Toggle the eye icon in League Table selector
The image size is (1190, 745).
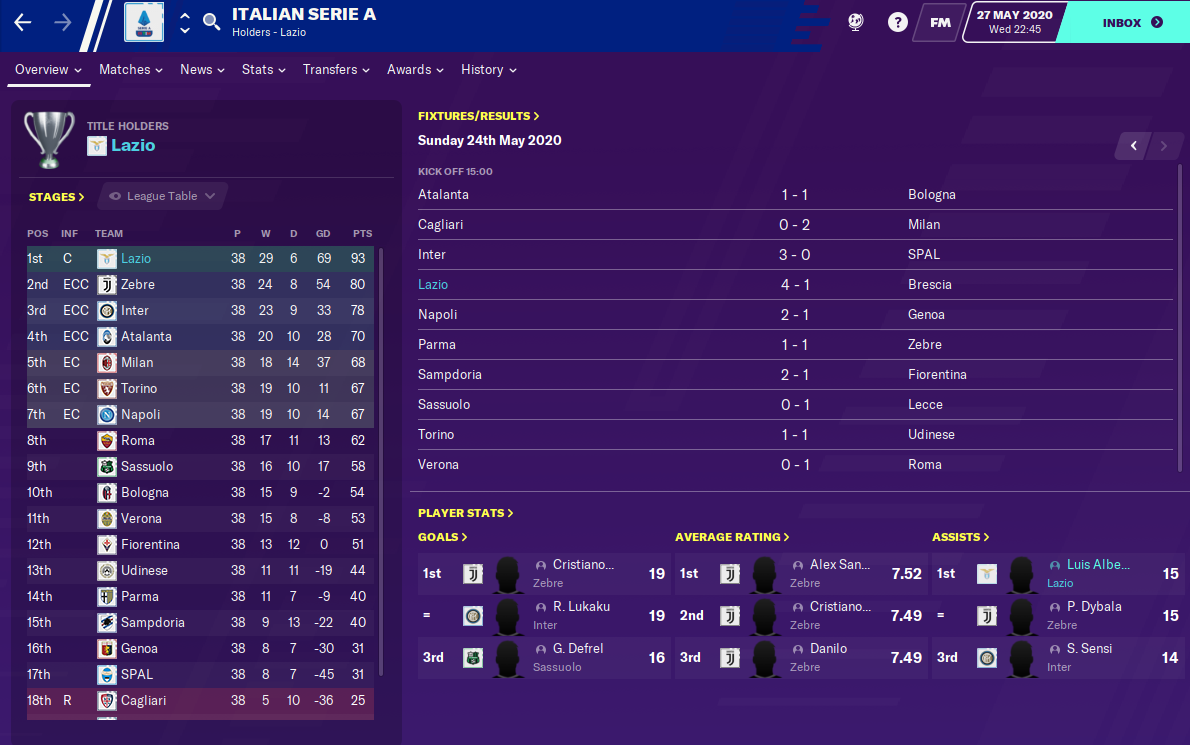click(115, 196)
